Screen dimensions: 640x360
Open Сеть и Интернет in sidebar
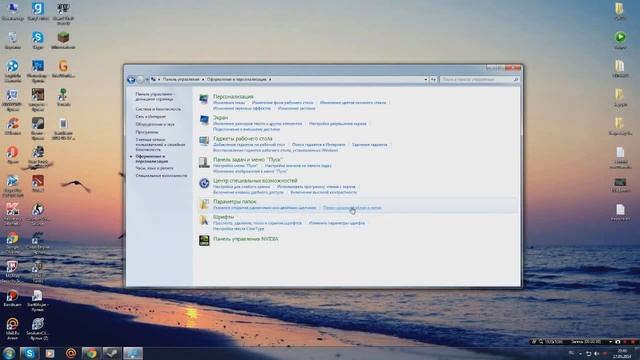(151, 117)
